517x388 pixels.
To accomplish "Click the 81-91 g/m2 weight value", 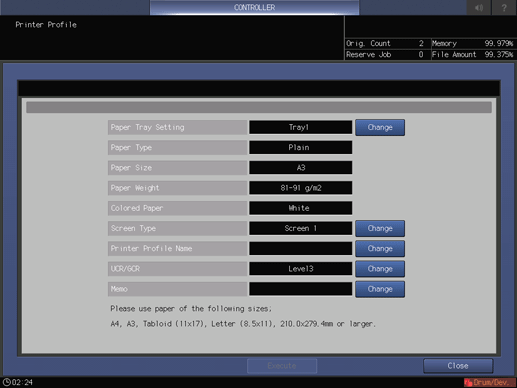I will (300, 188).
